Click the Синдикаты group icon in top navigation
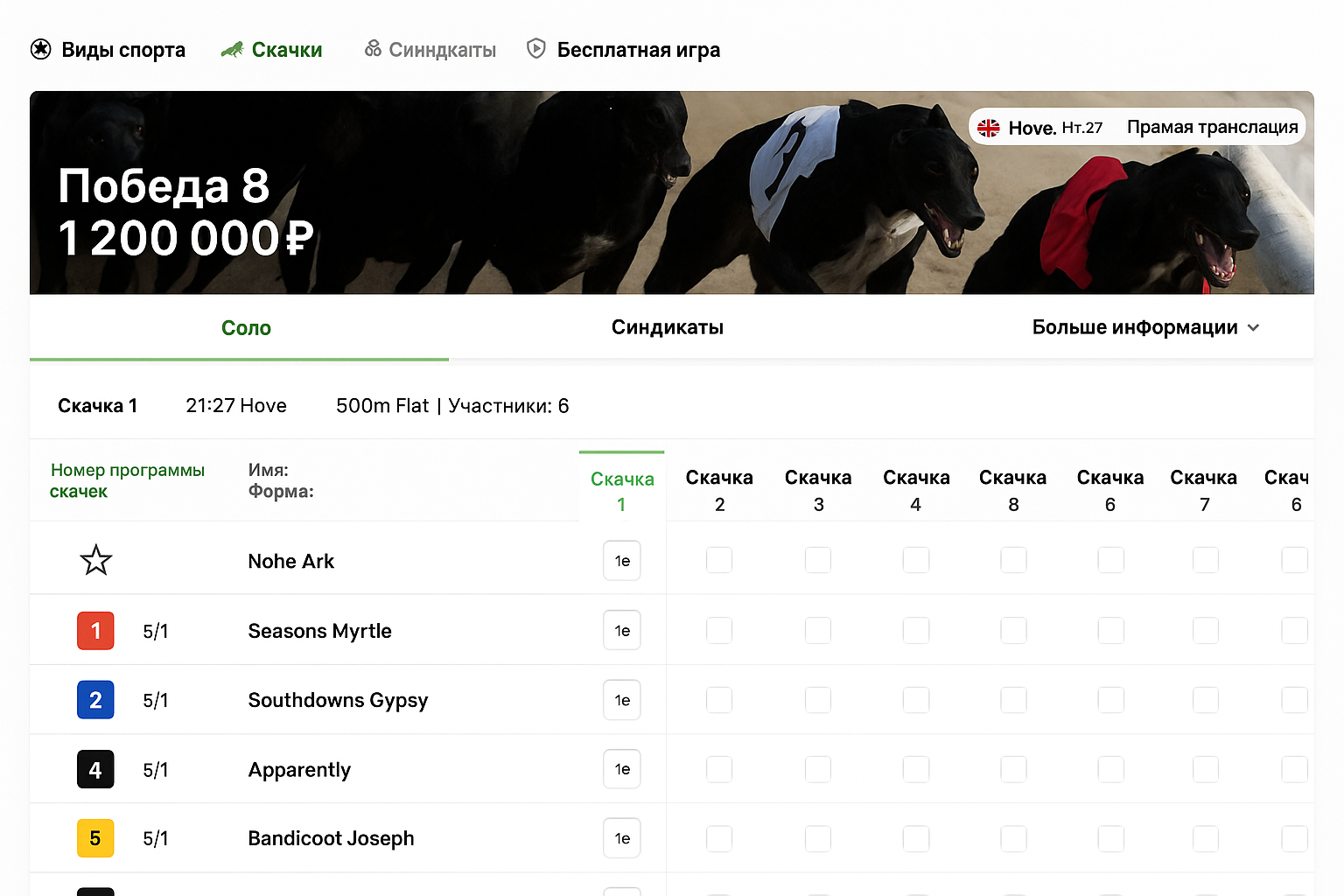The width and height of the screenshot is (1344, 896). (x=373, y=49)
